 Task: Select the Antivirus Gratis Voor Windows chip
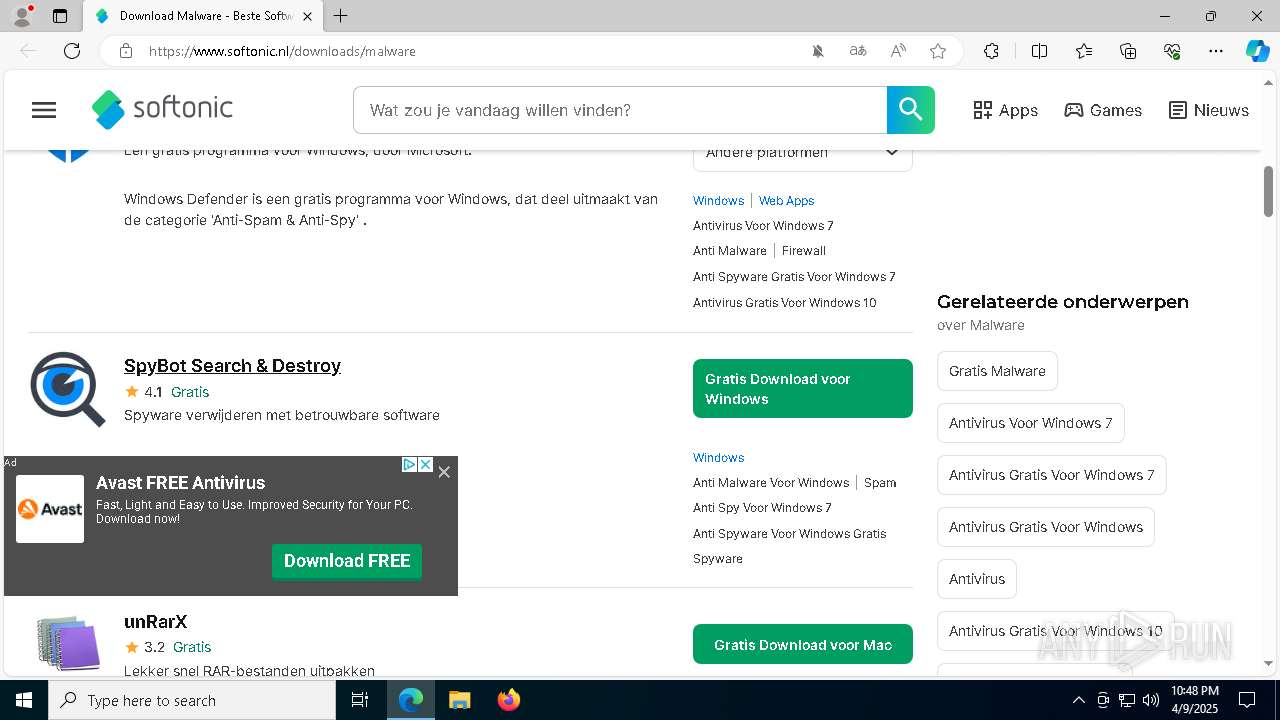(1046, 527)
